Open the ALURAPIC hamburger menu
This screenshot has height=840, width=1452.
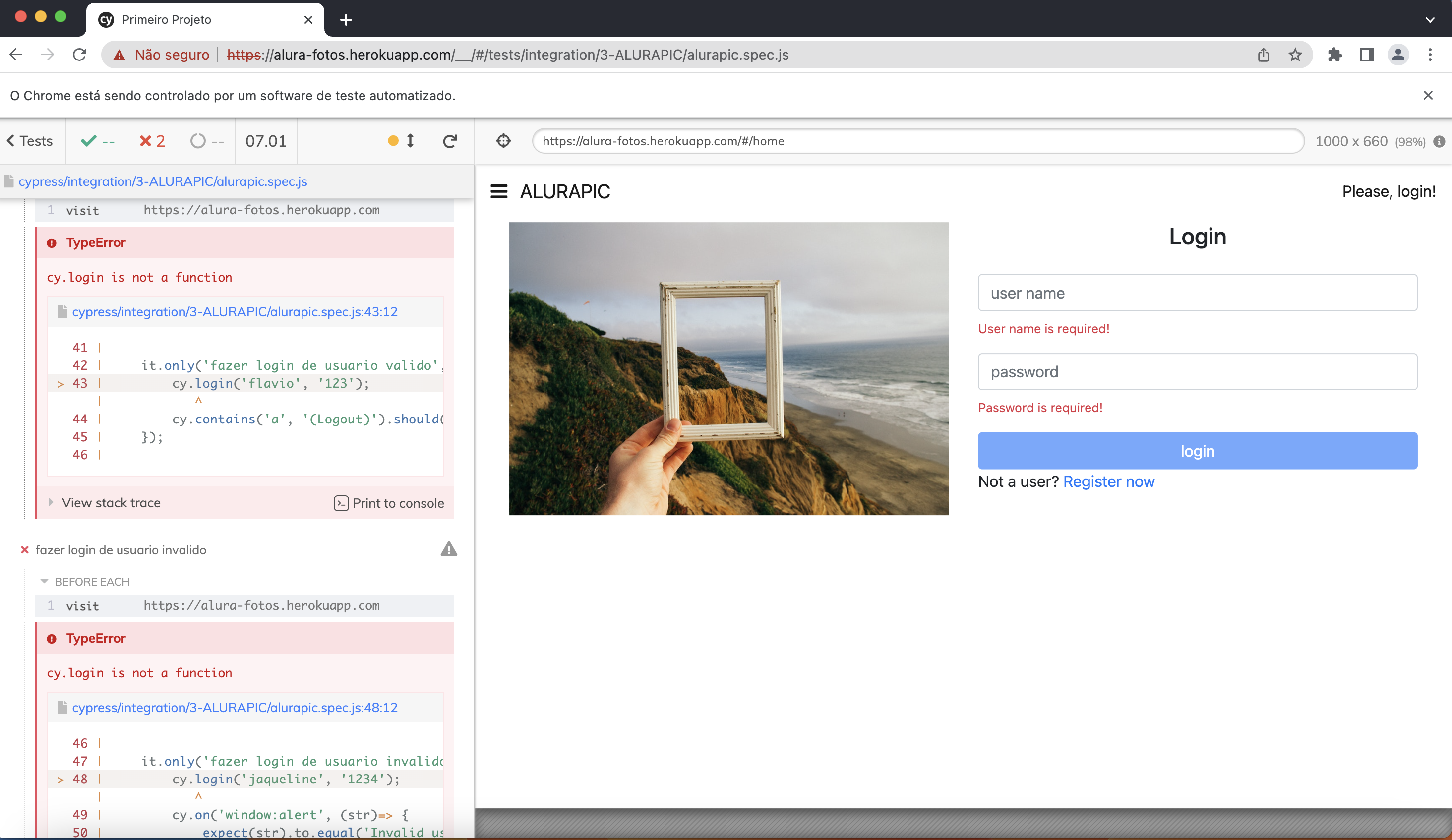pos(498,191)
